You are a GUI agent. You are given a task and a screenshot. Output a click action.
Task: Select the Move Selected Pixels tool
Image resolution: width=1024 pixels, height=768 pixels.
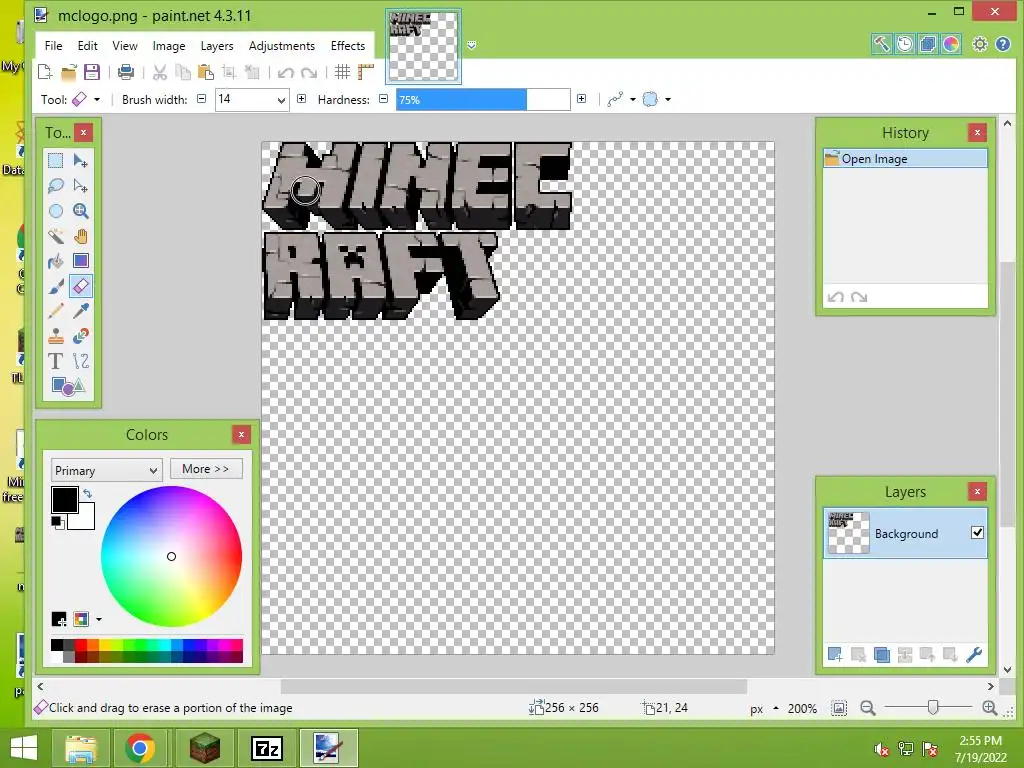tap(80, 161)
